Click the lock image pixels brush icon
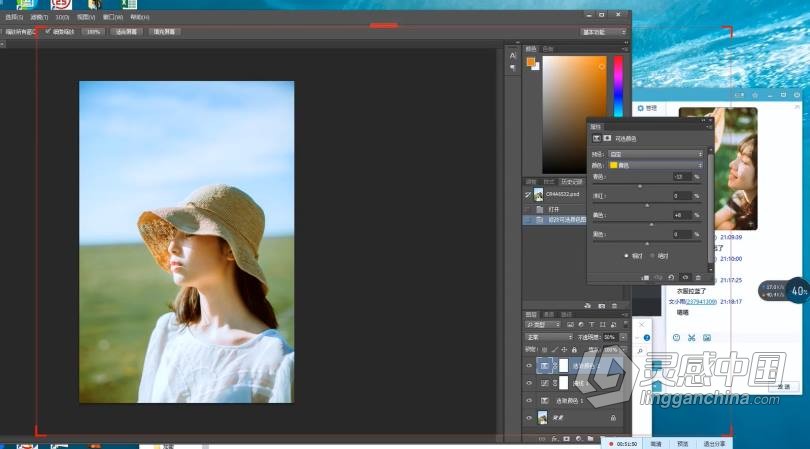The image size is (810, 449). [x=554, y=350]
